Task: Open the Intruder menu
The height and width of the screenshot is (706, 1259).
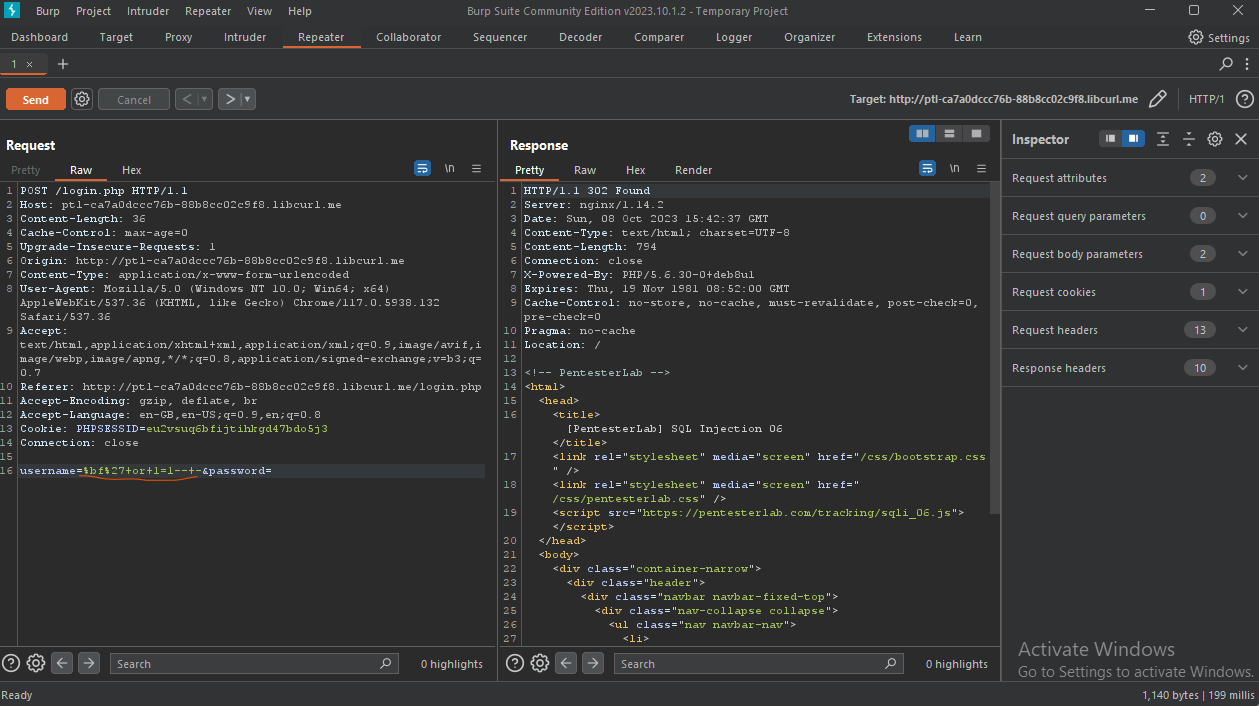Action: point(148,11)
